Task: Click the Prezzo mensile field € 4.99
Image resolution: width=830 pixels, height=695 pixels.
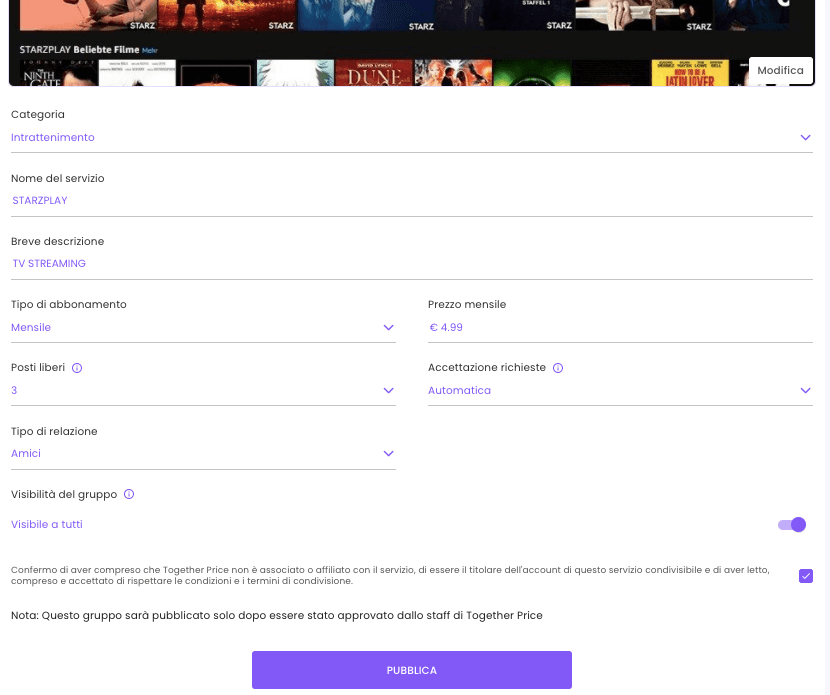Action: pyautogui.click(x=620, y=328)
